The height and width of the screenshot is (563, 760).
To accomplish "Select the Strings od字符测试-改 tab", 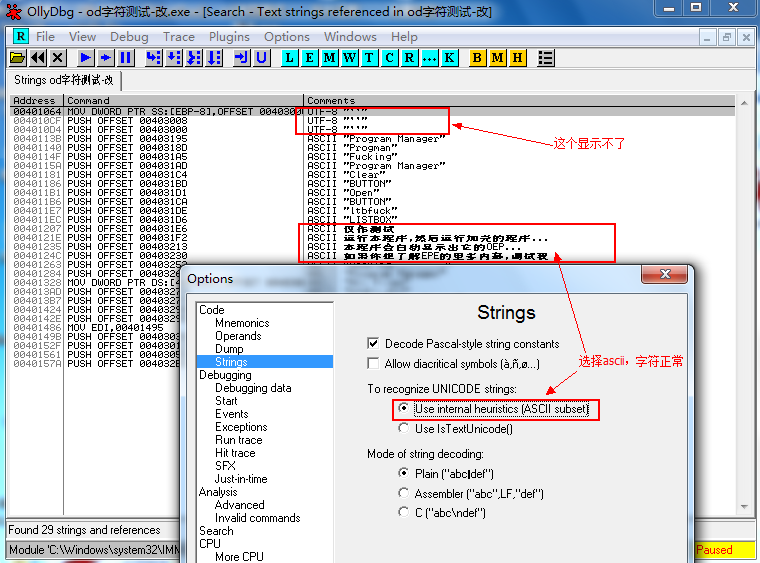I will pos(63,80).
